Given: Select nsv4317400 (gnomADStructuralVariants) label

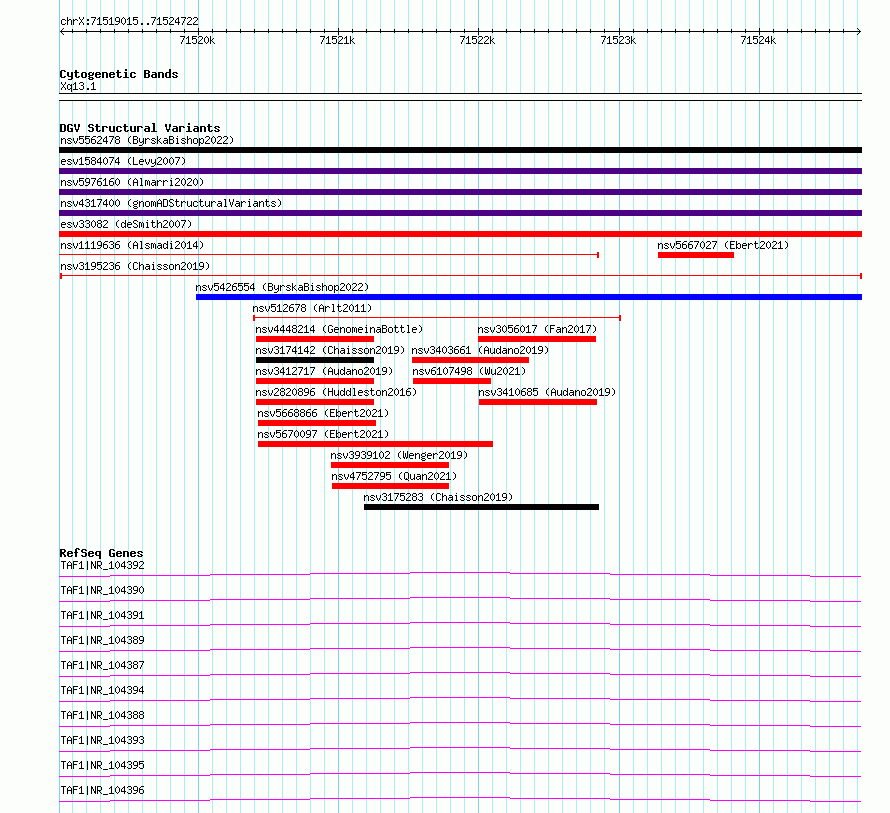Looking at the screenshot, I should 171,203.
